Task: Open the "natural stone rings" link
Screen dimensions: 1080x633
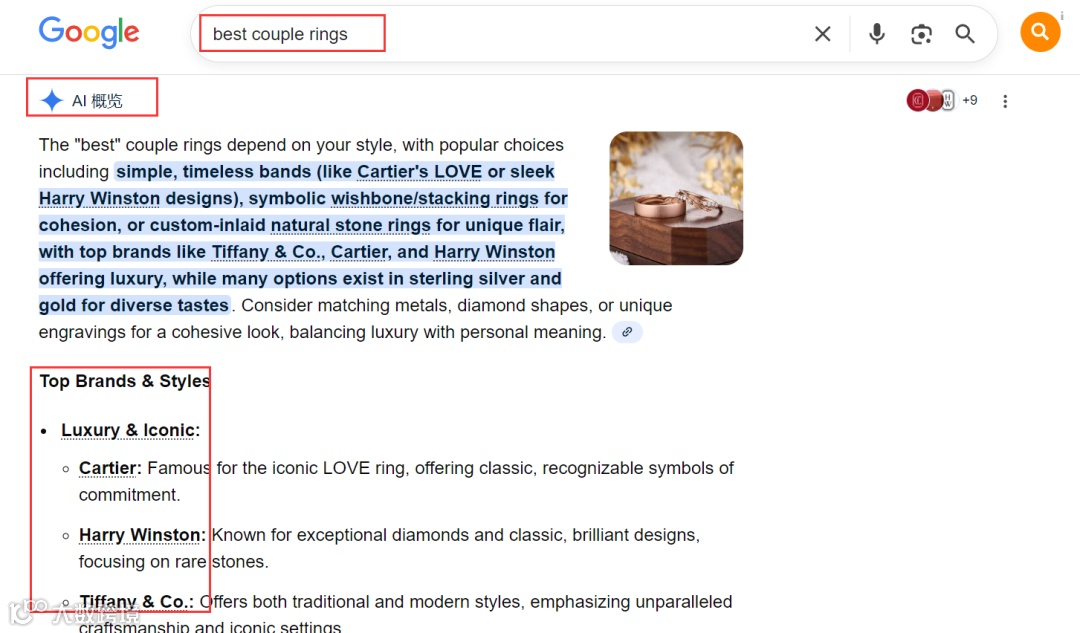Action: 351,225
